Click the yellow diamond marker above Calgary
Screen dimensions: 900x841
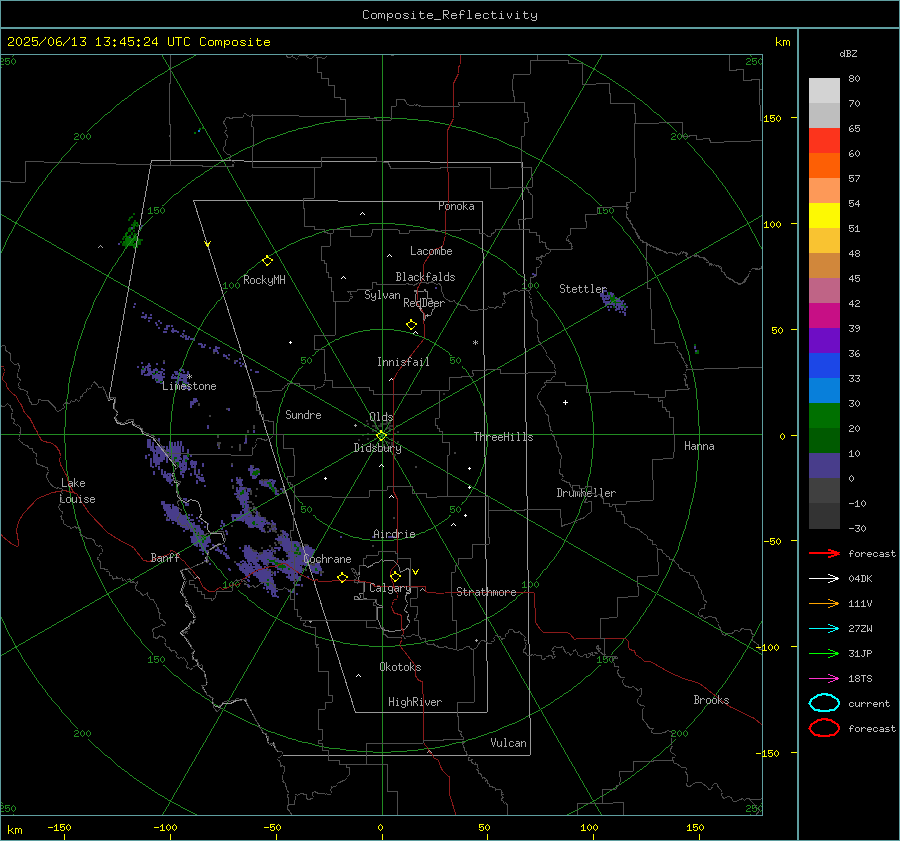395,576
